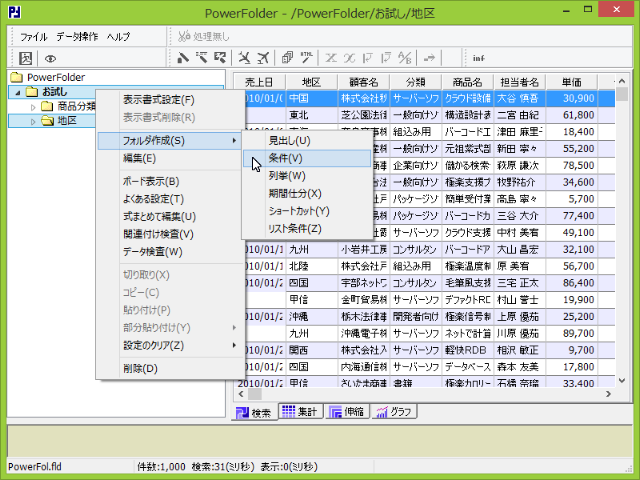The image size is (640, 480).
Task: Open the データ操作 menu
Action: tap(77, 37)
